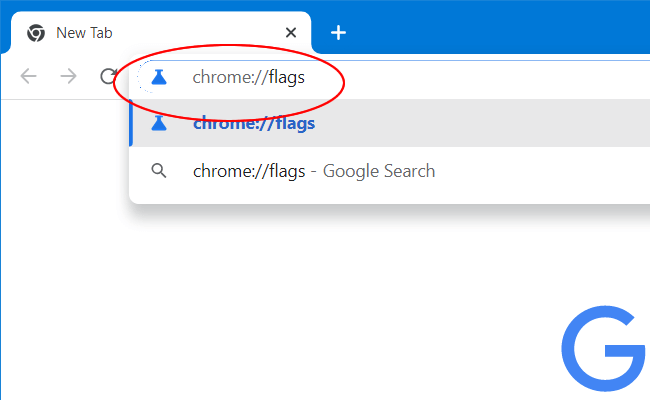
Task: Open a new tab with the plus button
Action: (x=339, y=33)
